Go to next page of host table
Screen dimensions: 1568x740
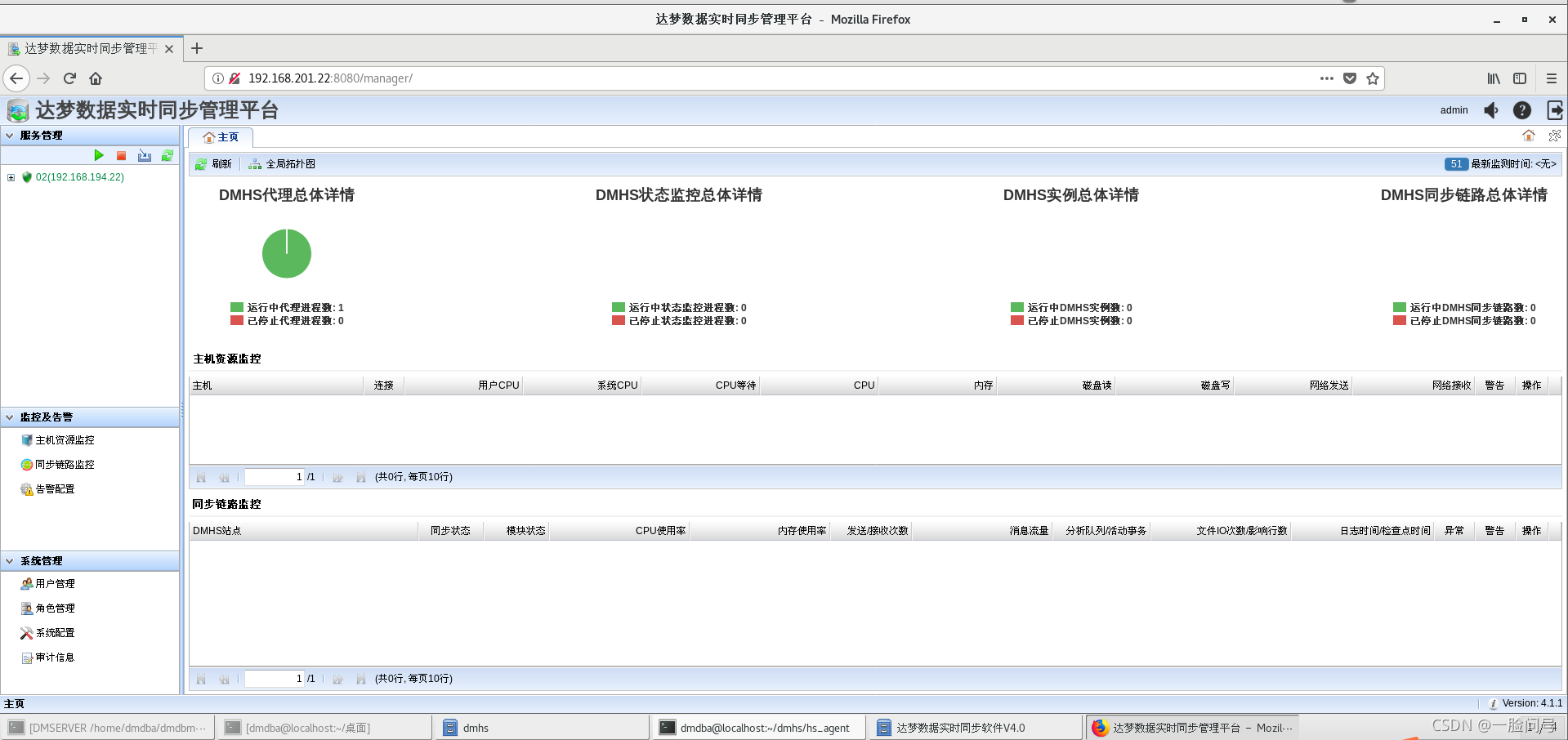click(x=337, y=477)
